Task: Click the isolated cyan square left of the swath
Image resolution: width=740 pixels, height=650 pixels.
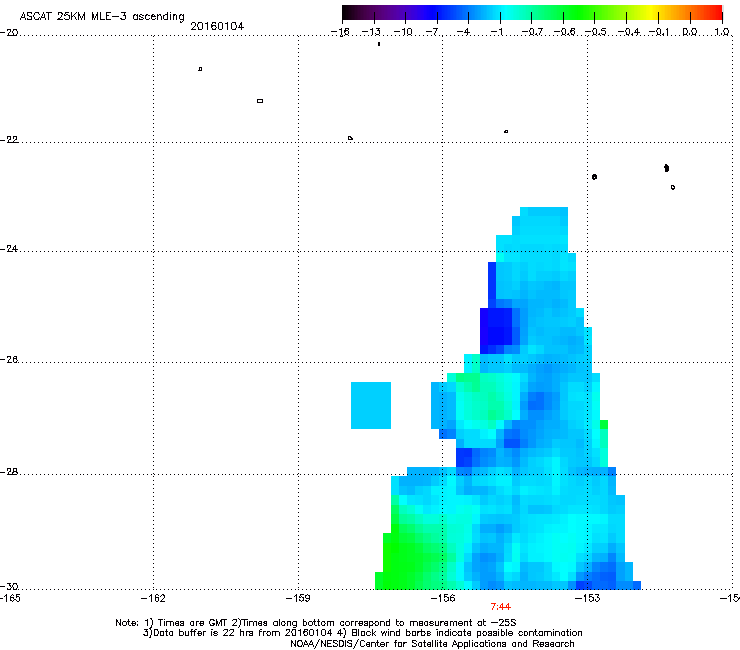Action: (x=371, y=405)
